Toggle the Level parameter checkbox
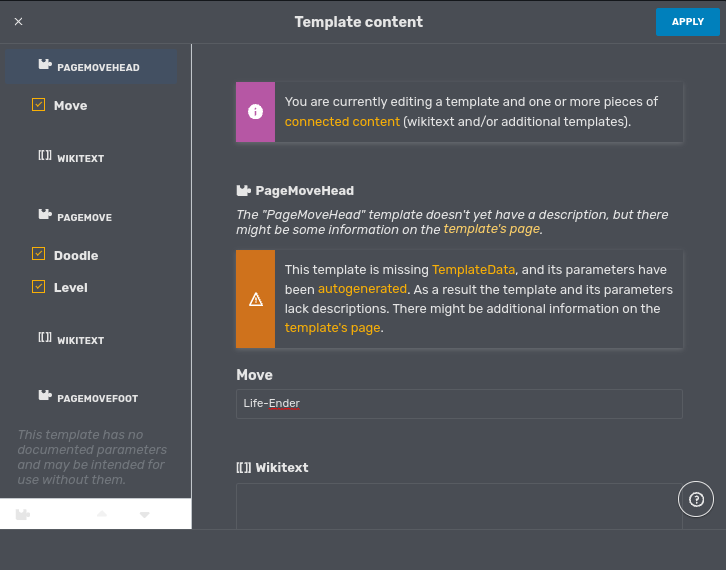 (39, 287)
